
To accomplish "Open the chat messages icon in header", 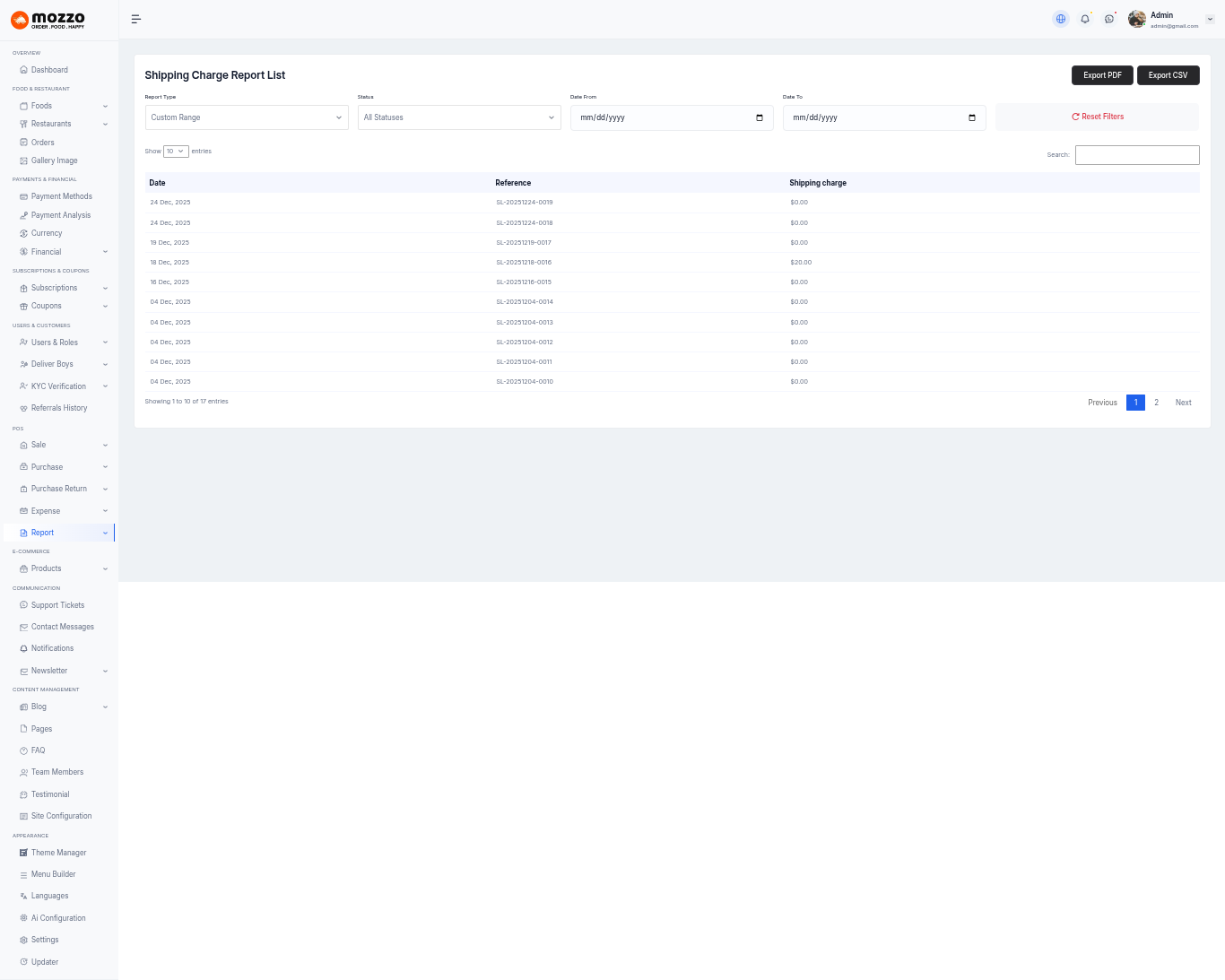I will point(1109,19).
